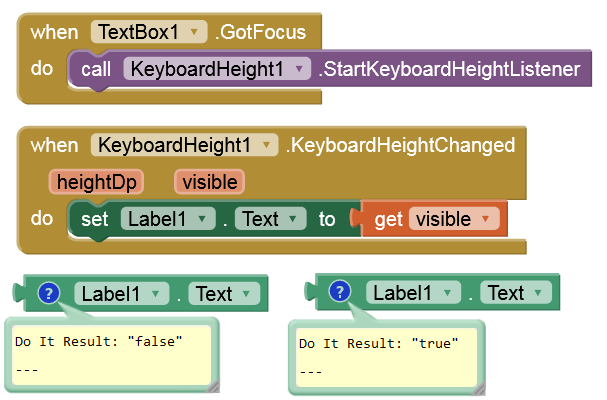Screen dimensions: 607x400
Task: Select the visible event parameter
Action: [210, 182]
